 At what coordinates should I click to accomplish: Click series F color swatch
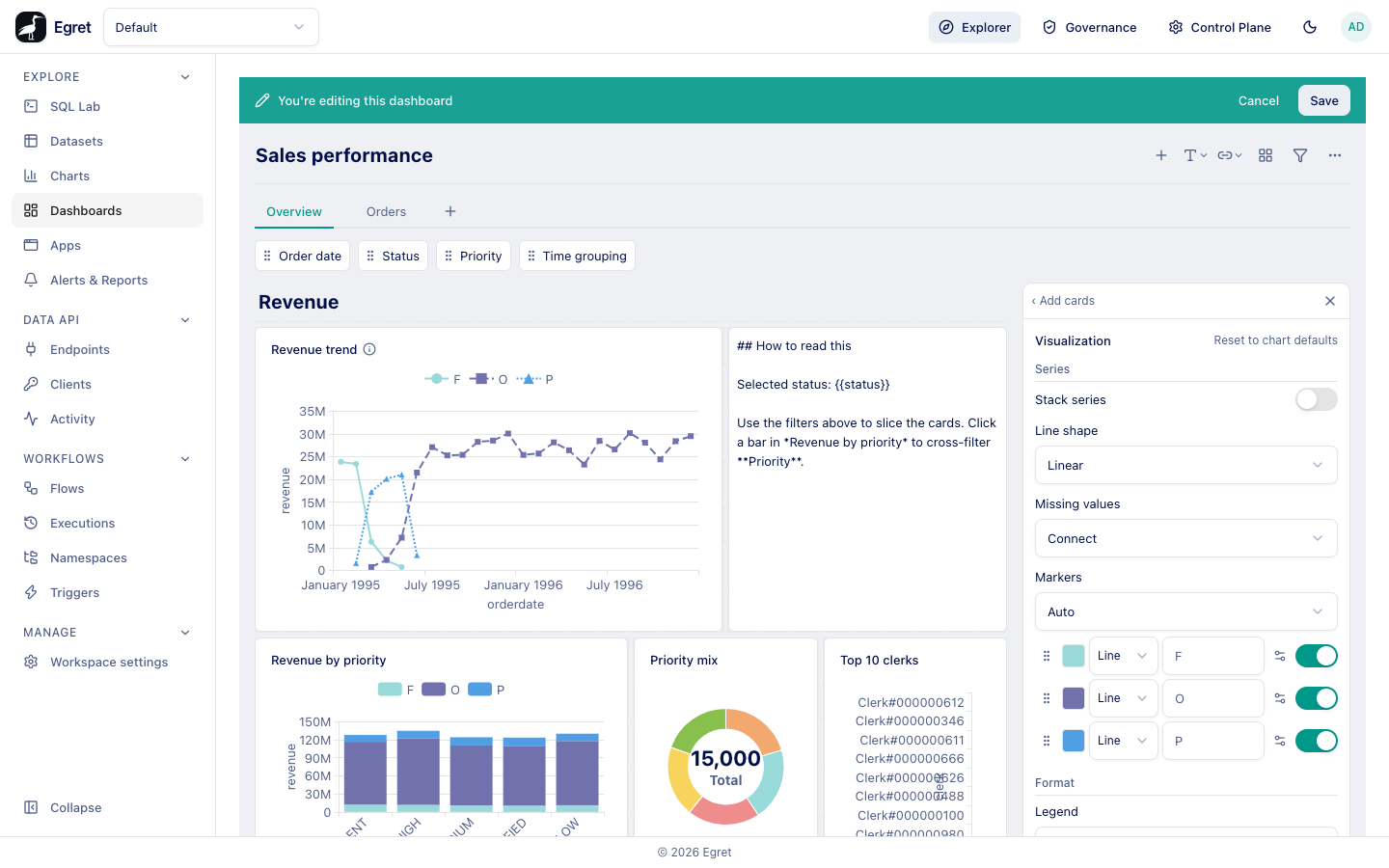[x=1074, y=656]
